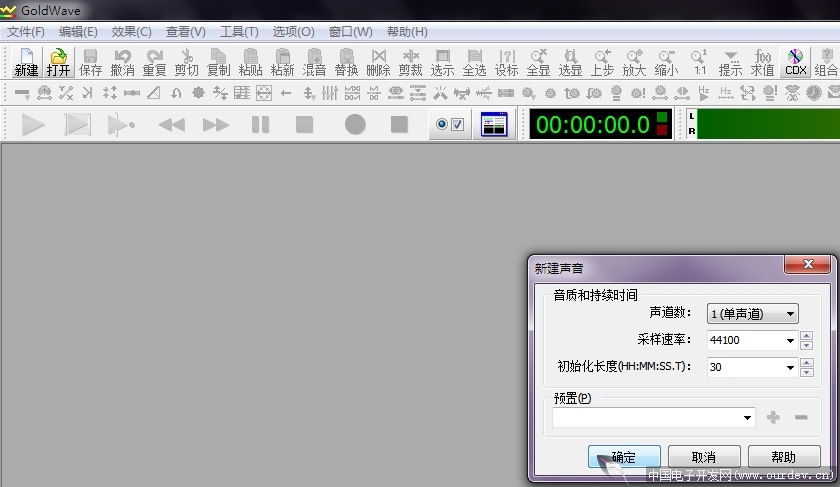
Task: Increase initial length with up stepper
Action: point(806,362)
